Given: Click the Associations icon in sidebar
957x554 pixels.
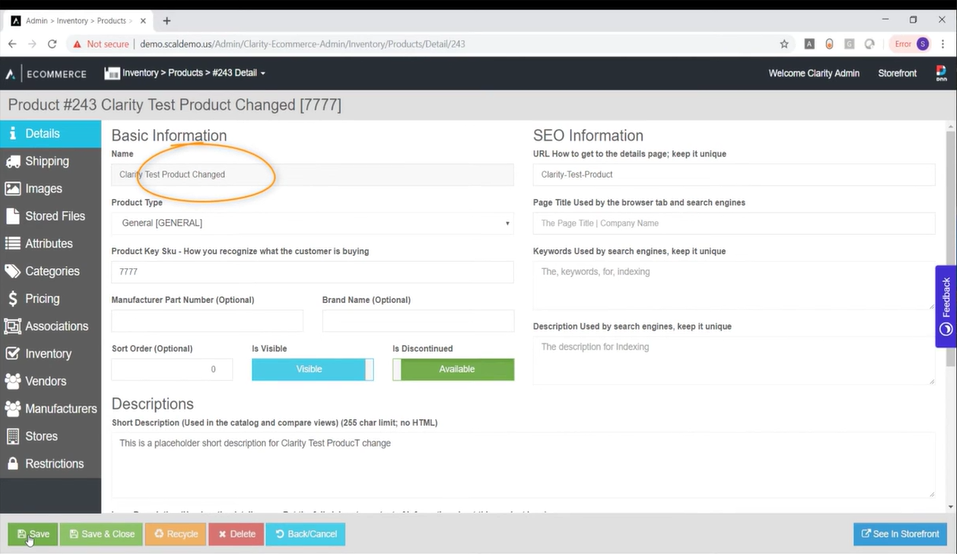Looking at the screenshot, I should tap(13, 326).
